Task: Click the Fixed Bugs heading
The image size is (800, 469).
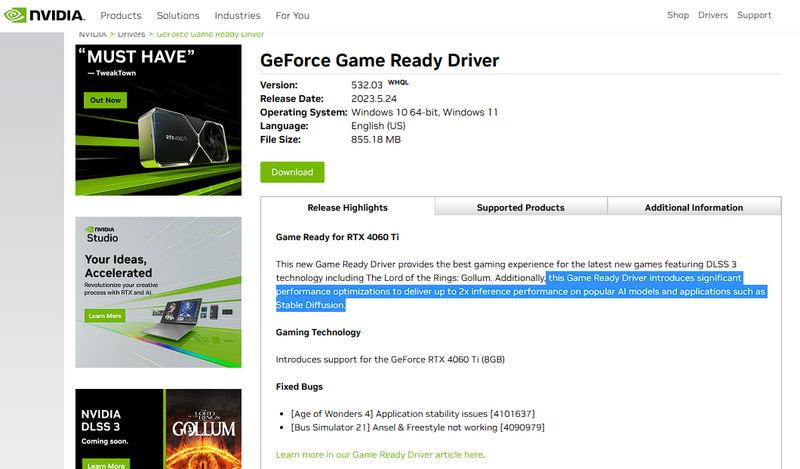Action: click(x=299, y=386)
